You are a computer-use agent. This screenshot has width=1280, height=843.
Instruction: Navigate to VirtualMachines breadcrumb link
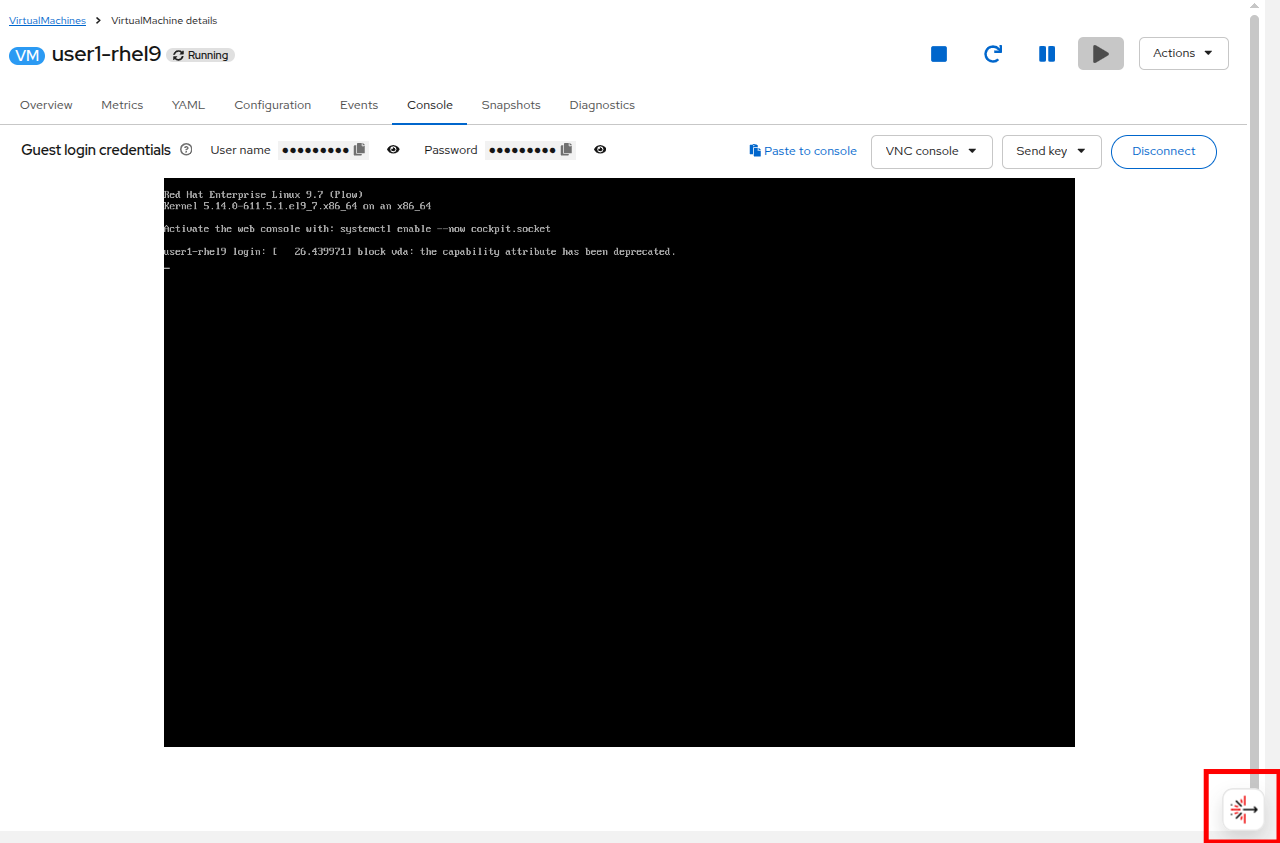[47, 21]
